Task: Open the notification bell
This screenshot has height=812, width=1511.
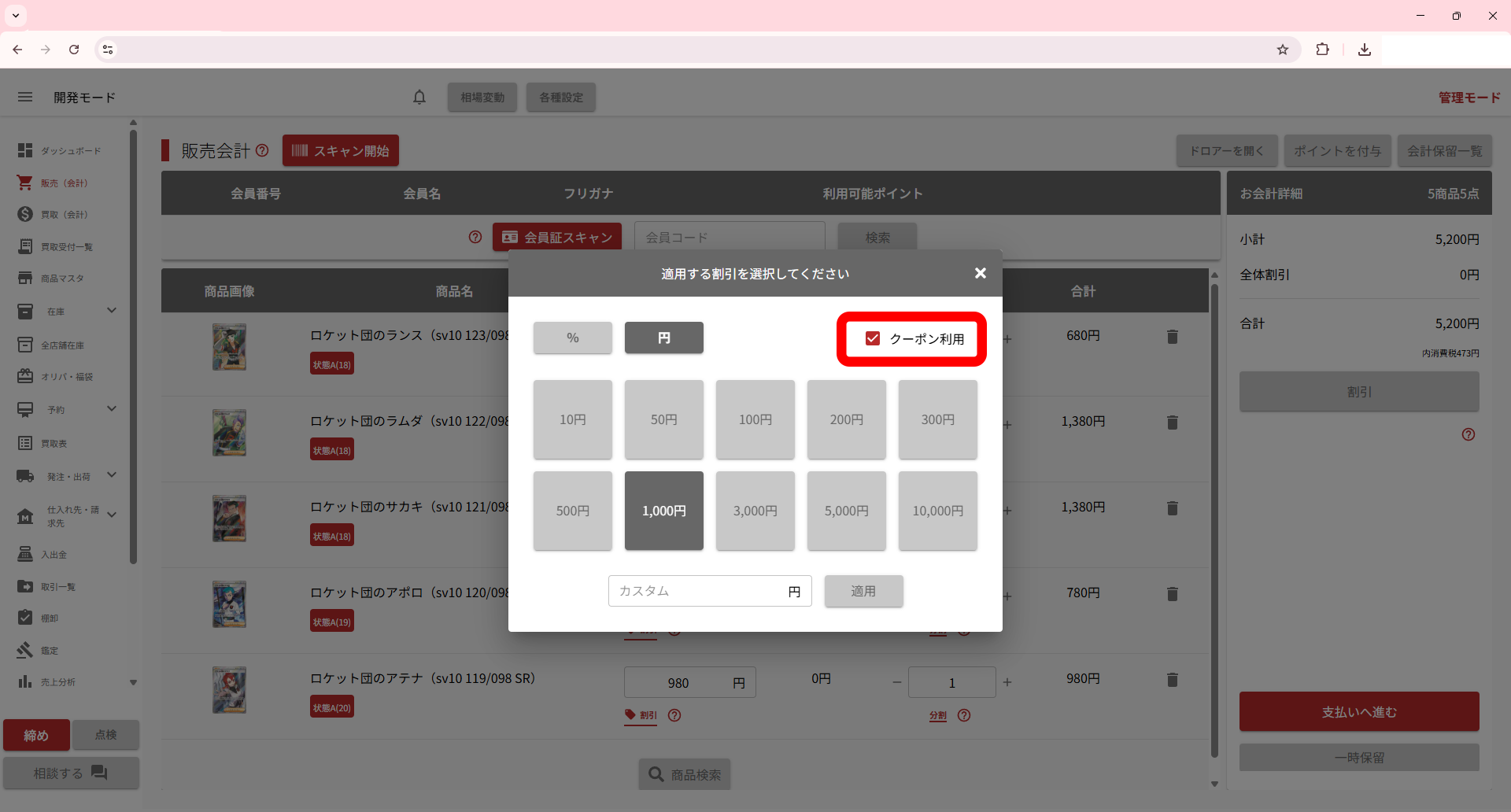Action: coord(419,97)
